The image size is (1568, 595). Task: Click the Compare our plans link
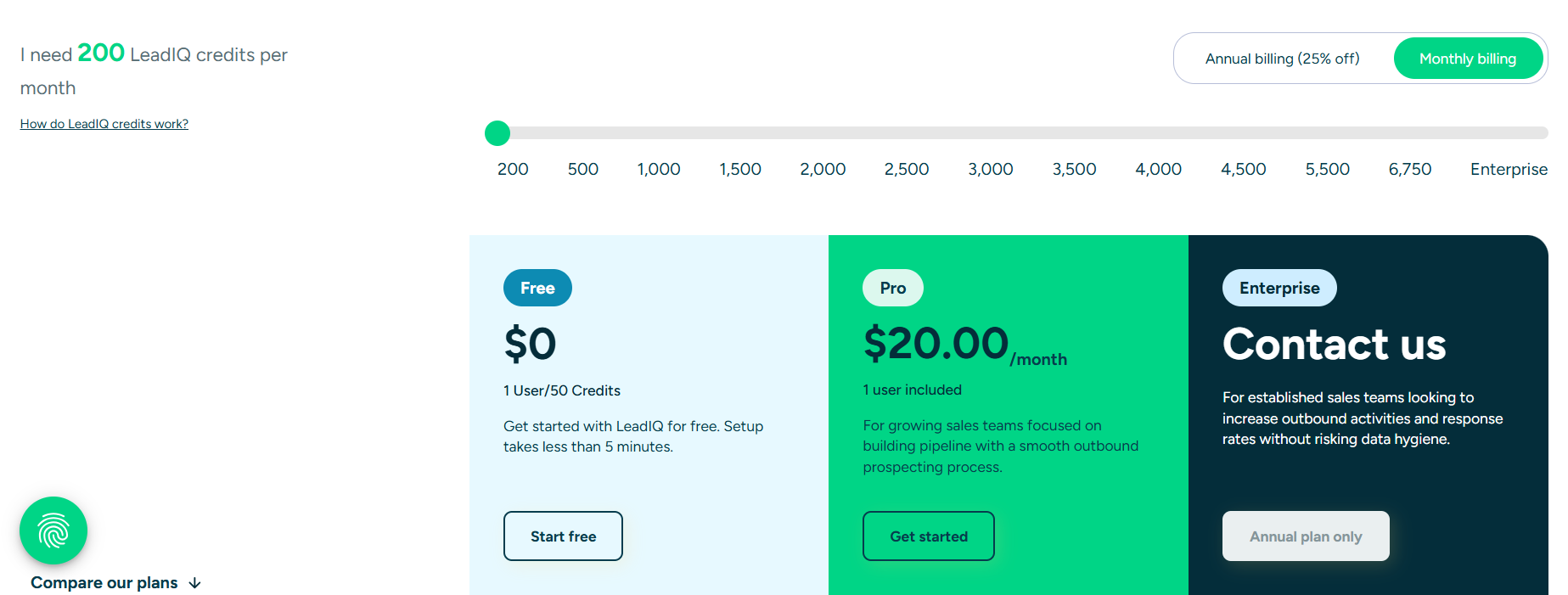[x=104, y=583]
